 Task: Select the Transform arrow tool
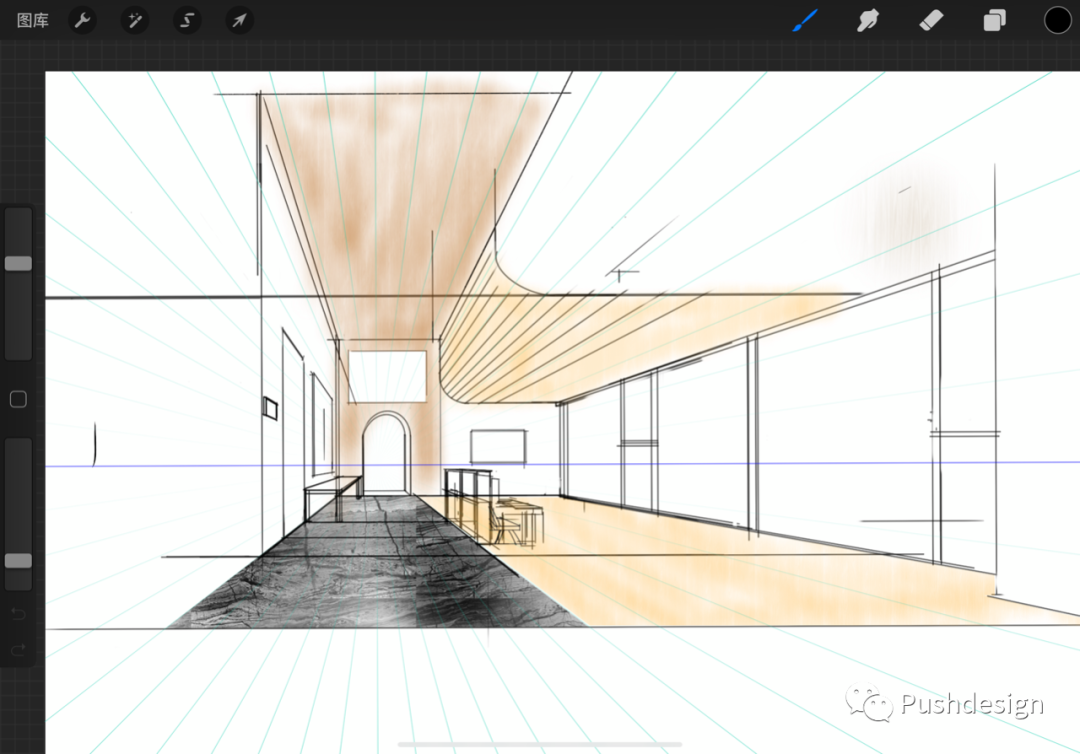click(x=239, y=20)
